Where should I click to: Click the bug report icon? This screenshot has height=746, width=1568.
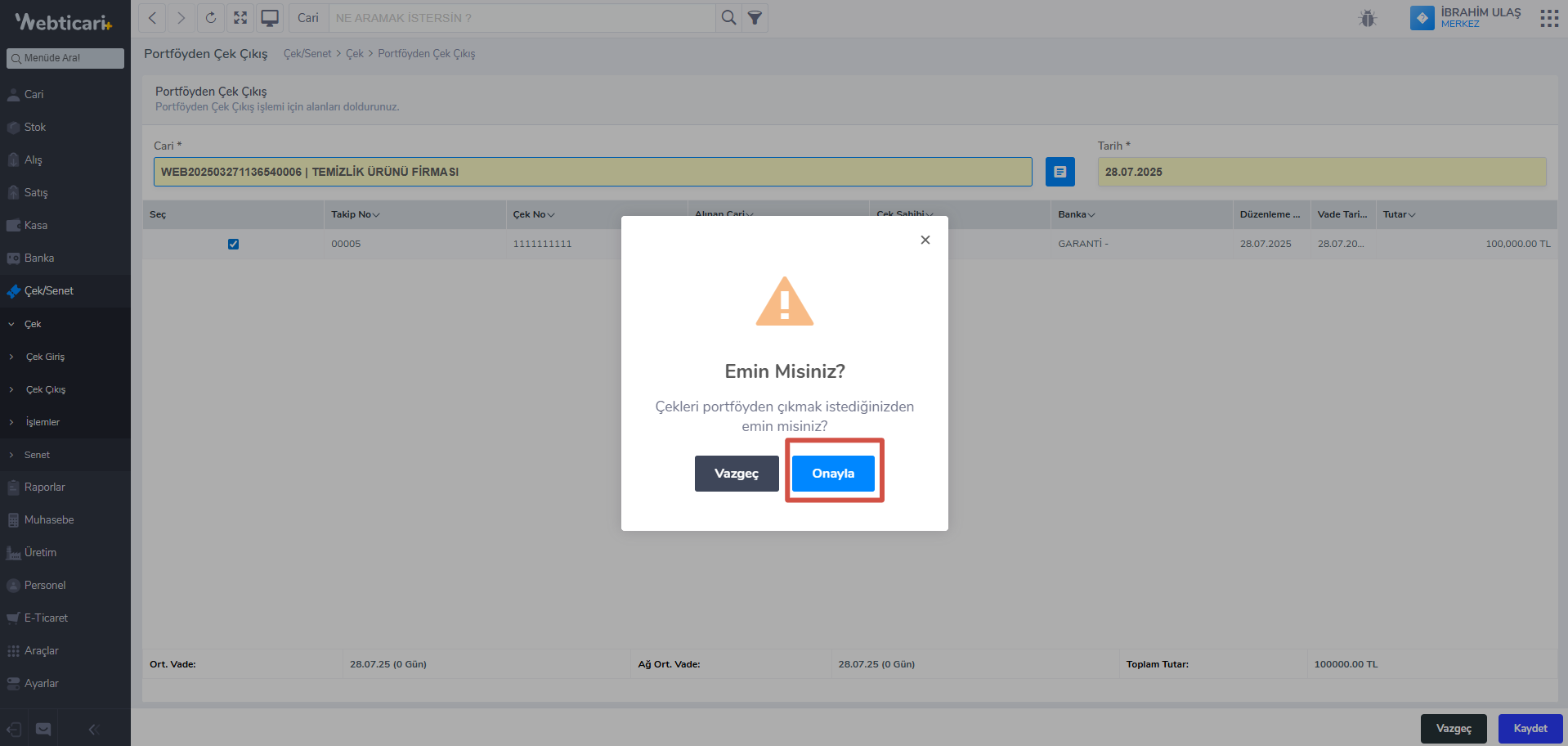point(1368,18)
